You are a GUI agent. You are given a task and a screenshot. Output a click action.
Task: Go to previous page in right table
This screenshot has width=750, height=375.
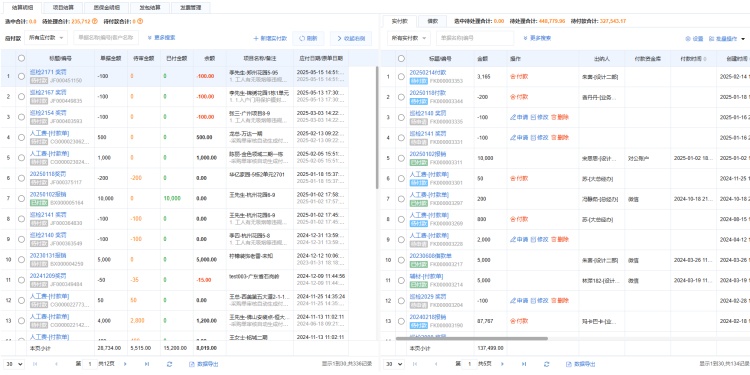pos(436,364)
